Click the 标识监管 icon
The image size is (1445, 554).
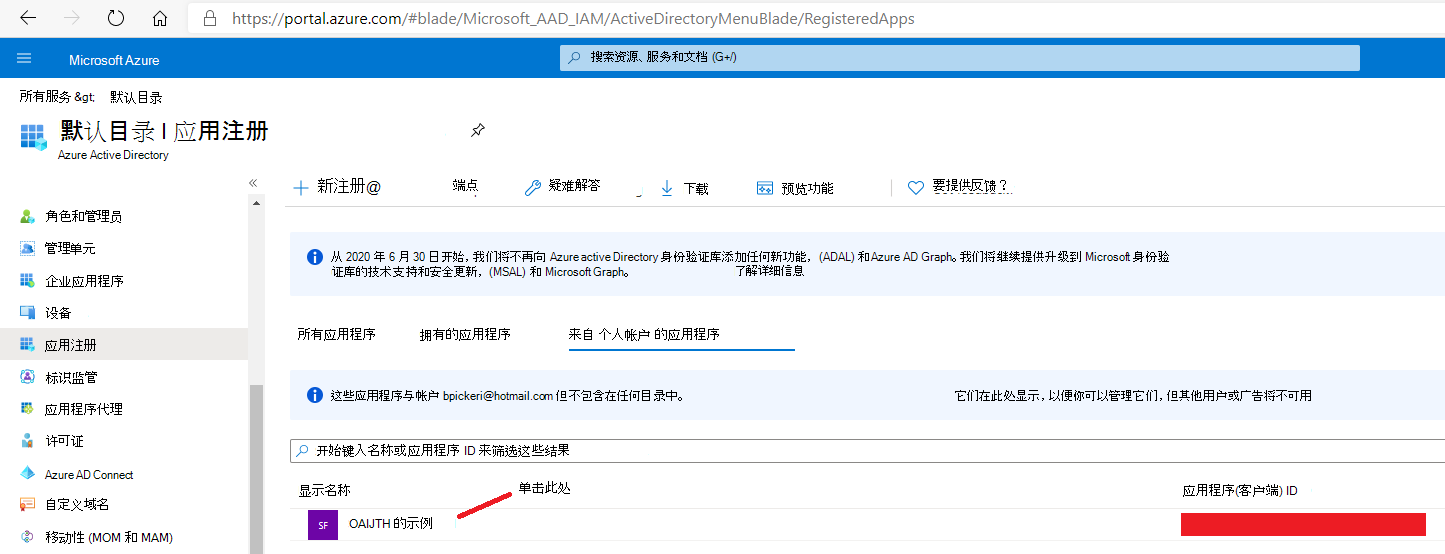[x=28, y=377]
